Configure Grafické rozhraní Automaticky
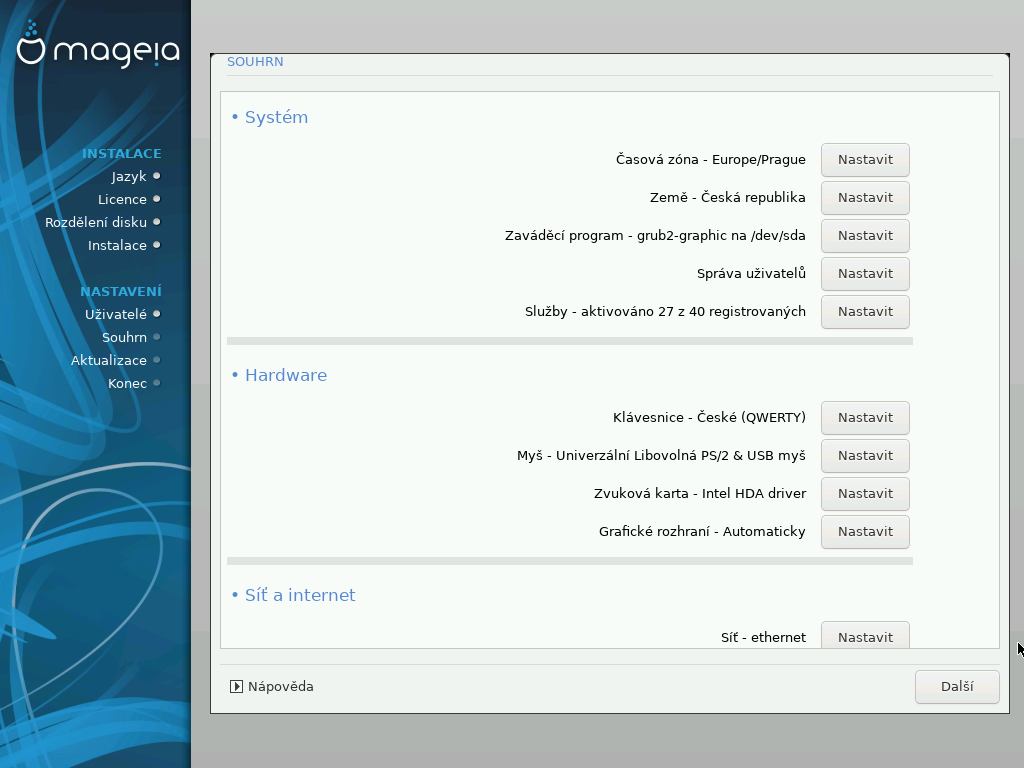Image resolution: width=1024 pixels, height=768 pixels. (x=865, y=532)
